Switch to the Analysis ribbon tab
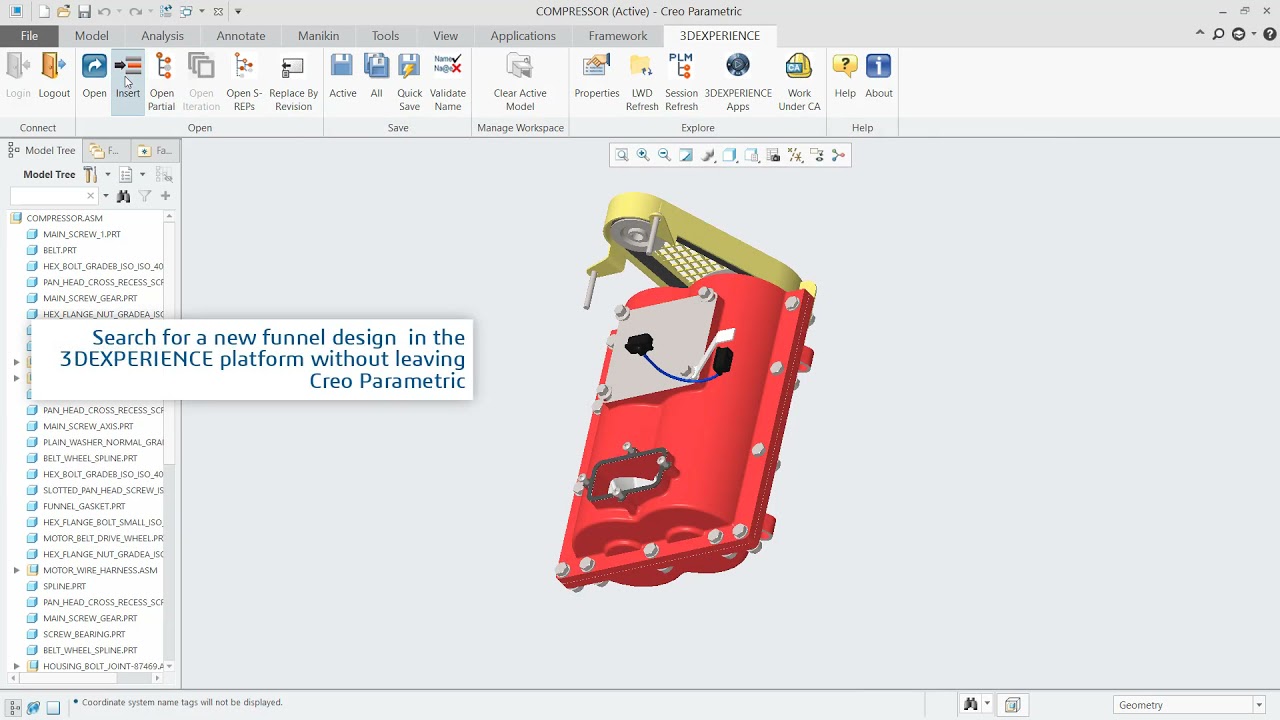Screen dimensions: 1280x720 [162, 35]
